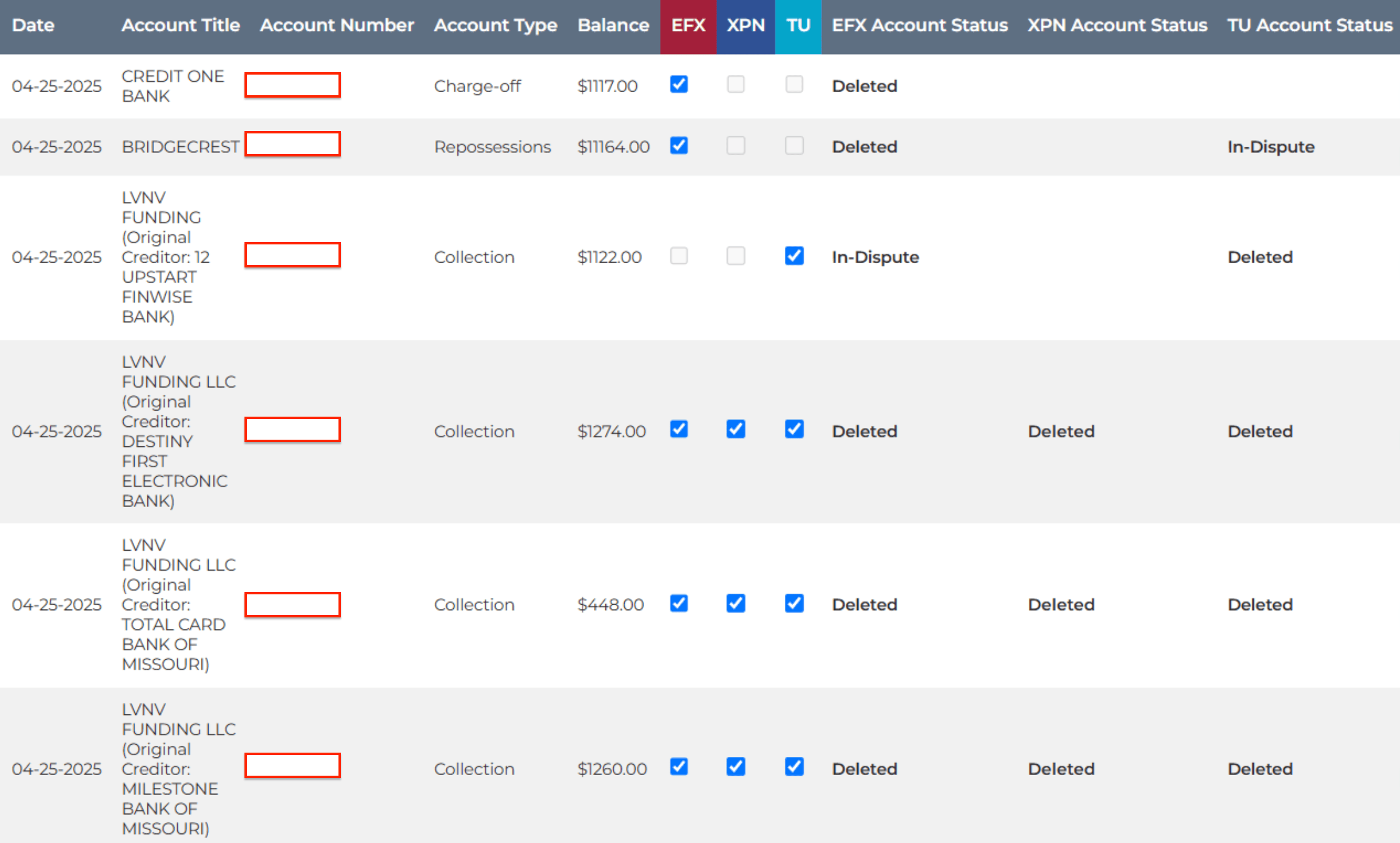Click the Date column header
This screenshot has height=843, width=1400.
33,25
